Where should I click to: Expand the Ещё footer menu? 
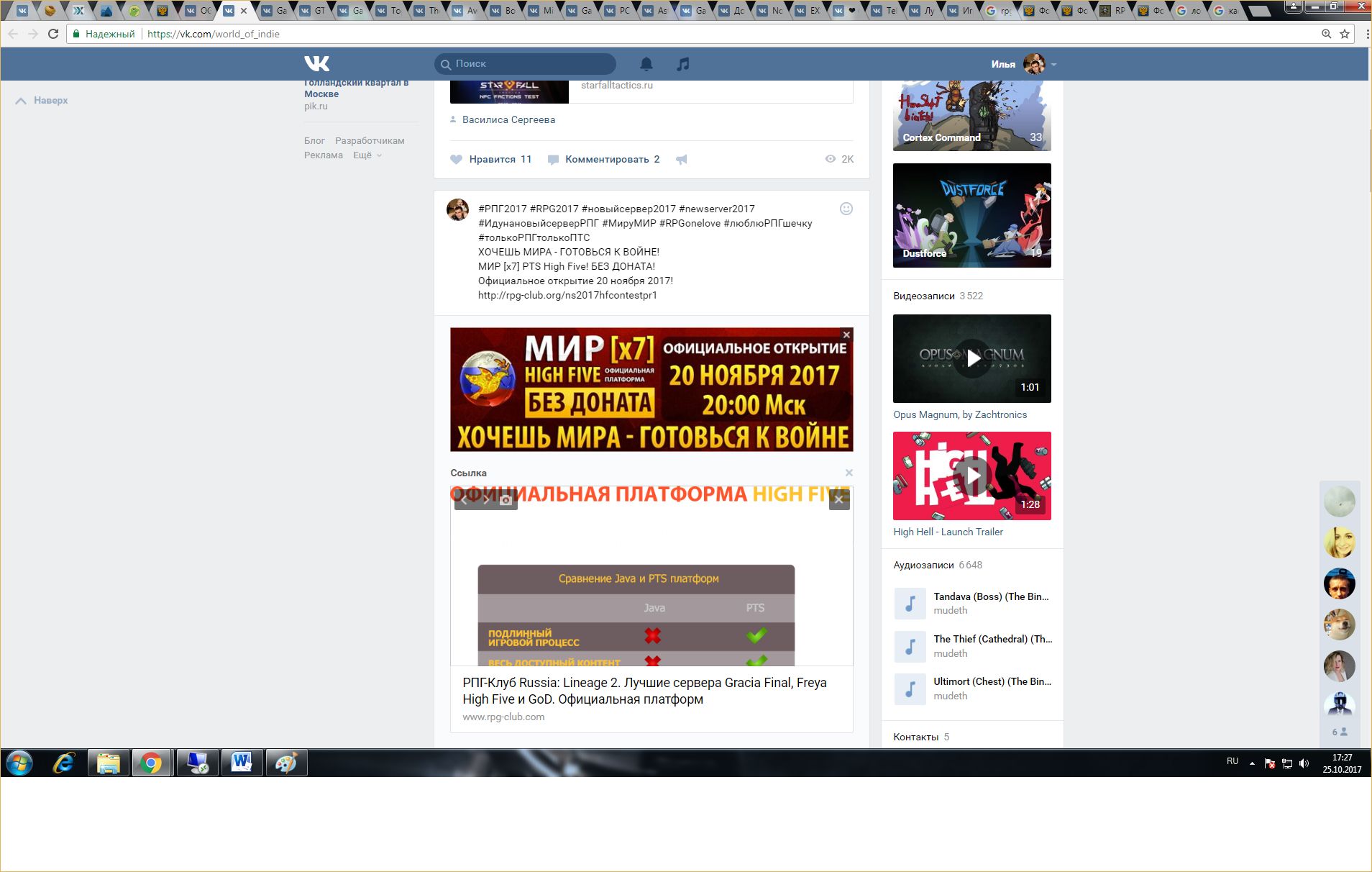[x=367, y=155]
